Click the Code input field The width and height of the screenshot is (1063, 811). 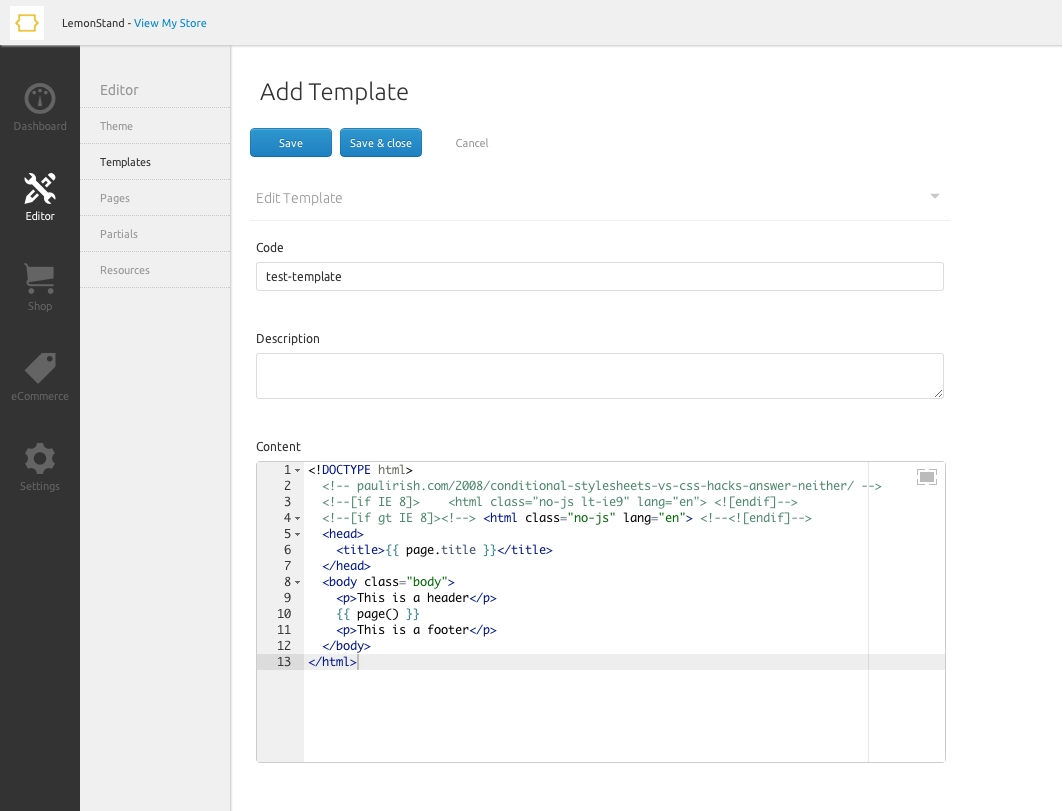click(600, 277)
